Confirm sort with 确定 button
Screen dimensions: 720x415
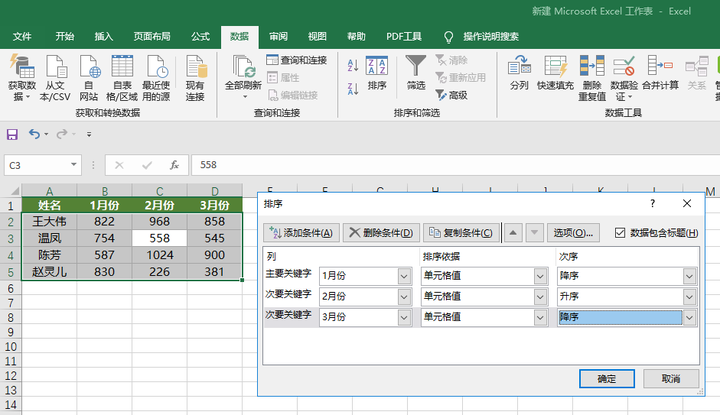(x=607, y=379)
